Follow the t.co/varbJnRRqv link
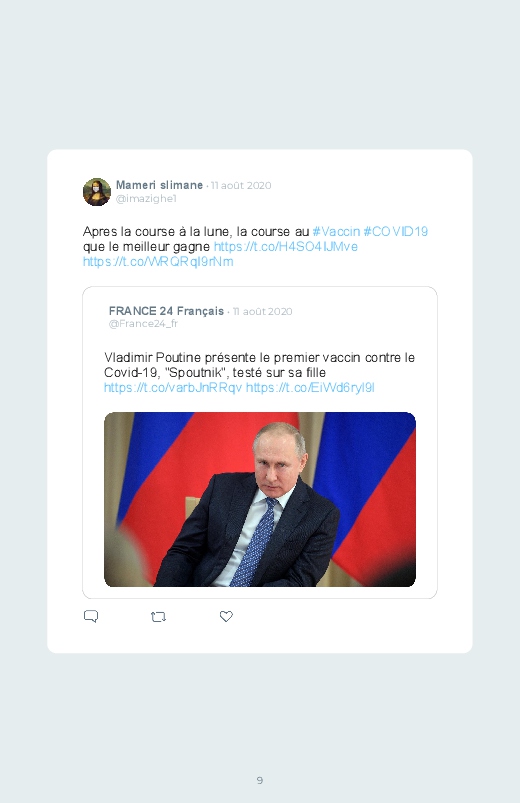 point(173,388)
